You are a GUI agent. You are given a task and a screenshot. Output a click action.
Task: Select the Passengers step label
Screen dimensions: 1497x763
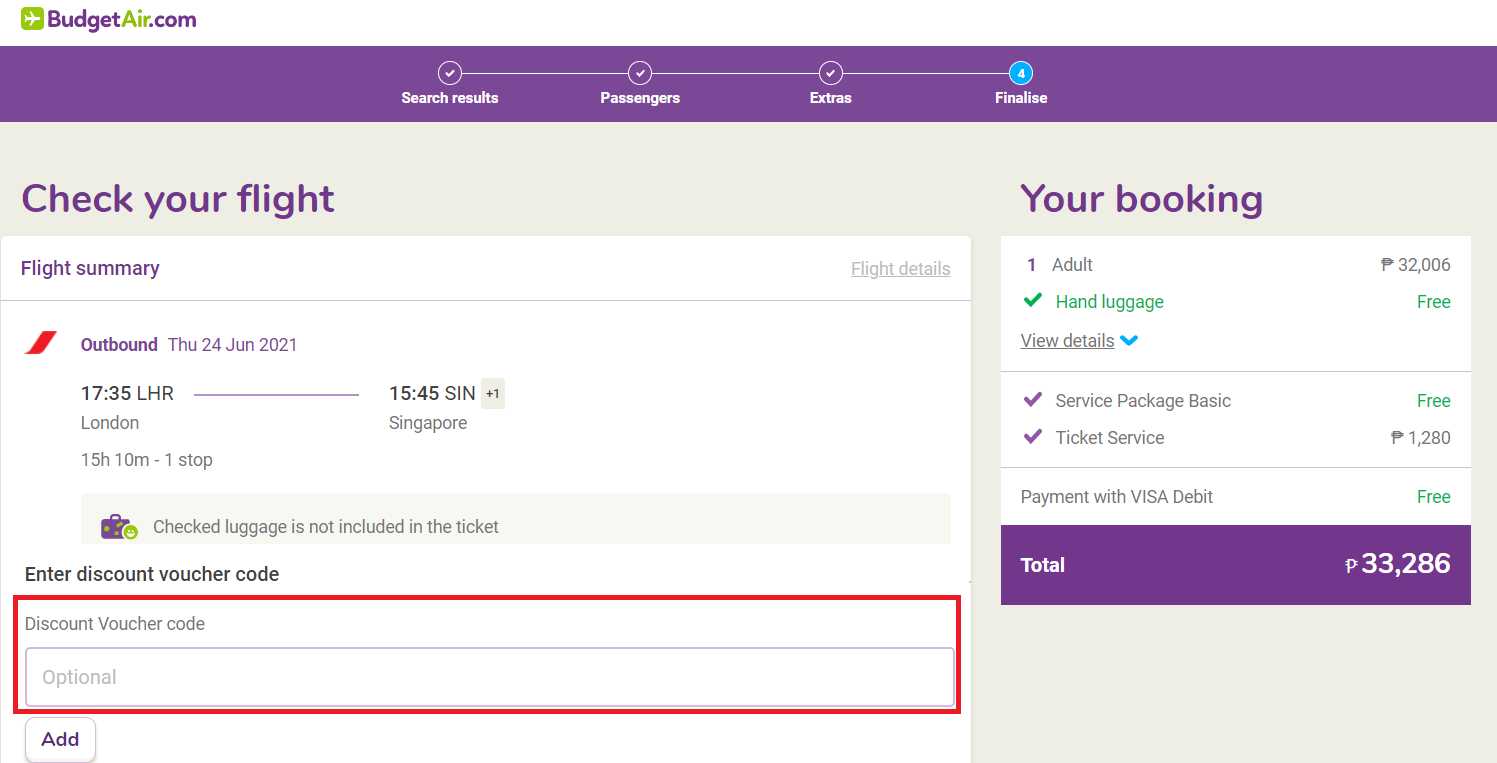(640, 97)
